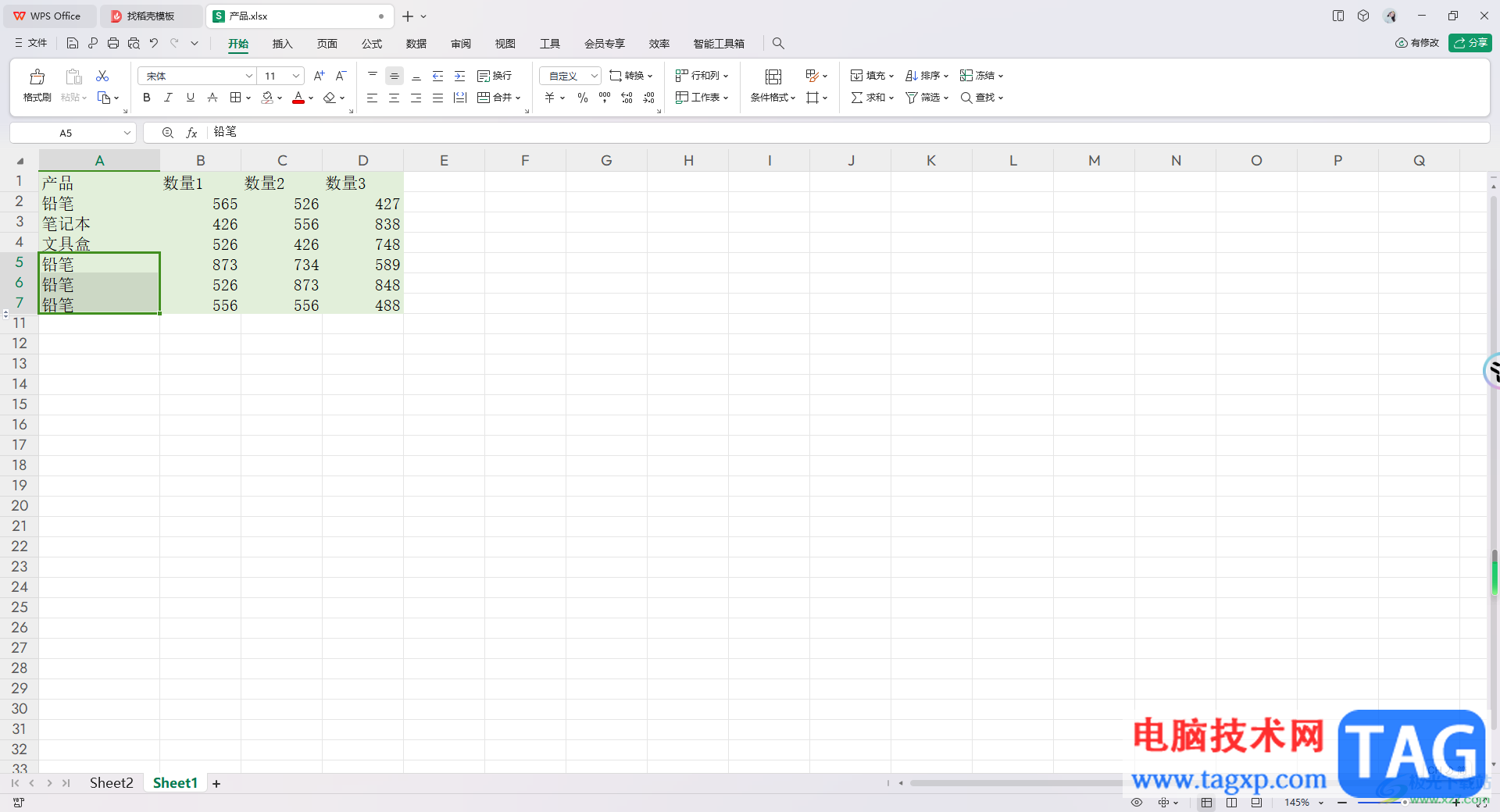The width and height of the screenshot is (1500, 812).
Task: Click the formula bar zoom magnifier icon
Action: 167,133
